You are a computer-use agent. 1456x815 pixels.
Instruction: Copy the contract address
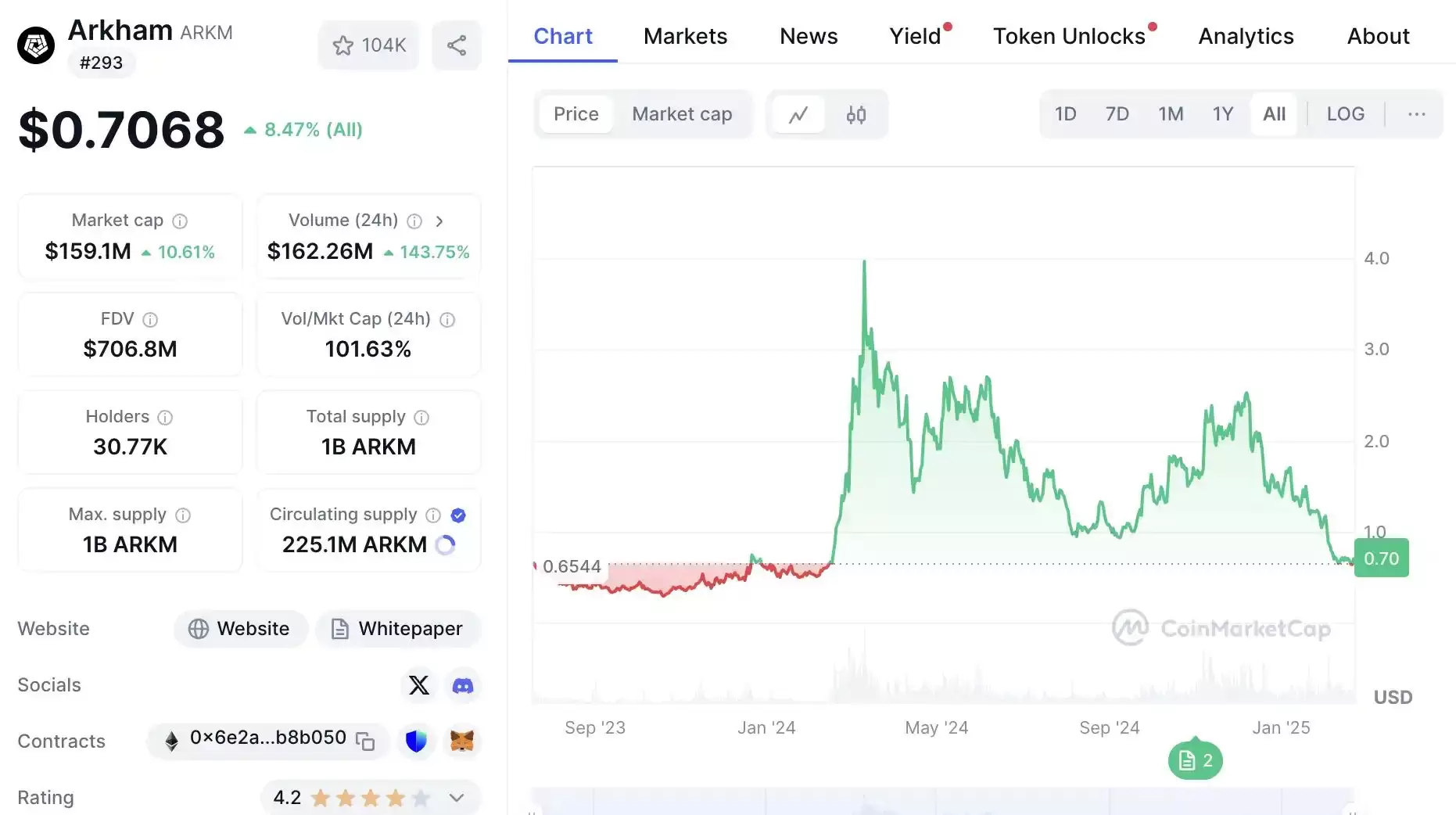365,741
